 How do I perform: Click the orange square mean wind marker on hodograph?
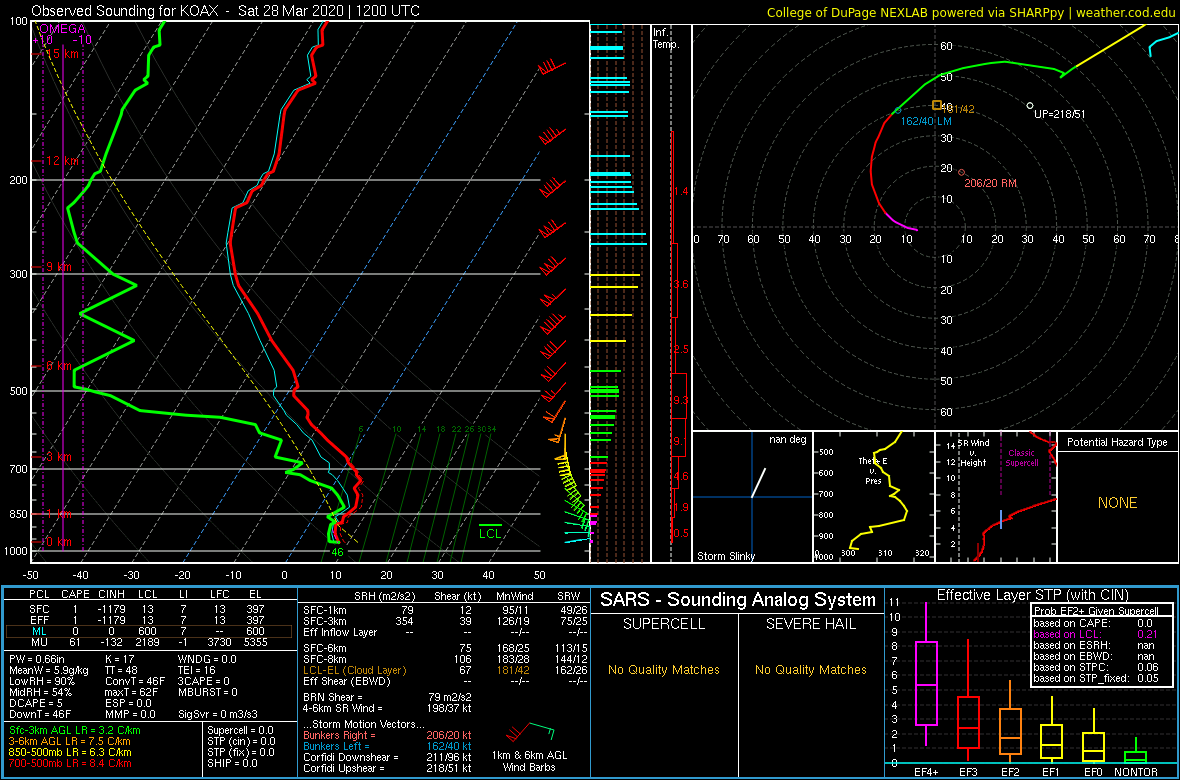pyautogui.click(x=937, y=105)
